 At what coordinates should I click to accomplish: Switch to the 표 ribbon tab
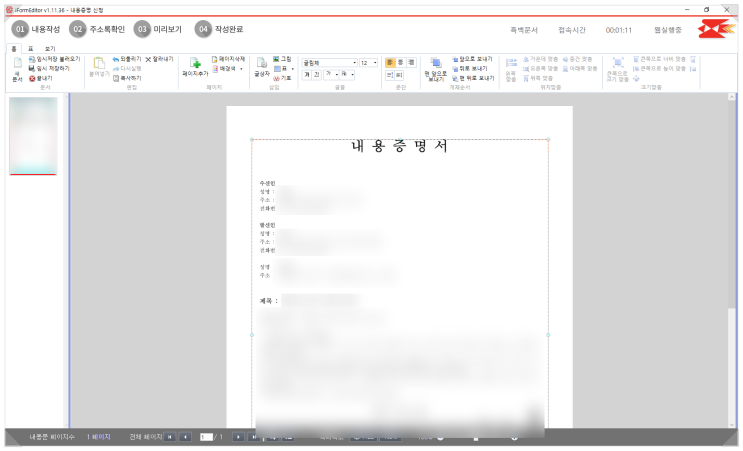(31, 49)
